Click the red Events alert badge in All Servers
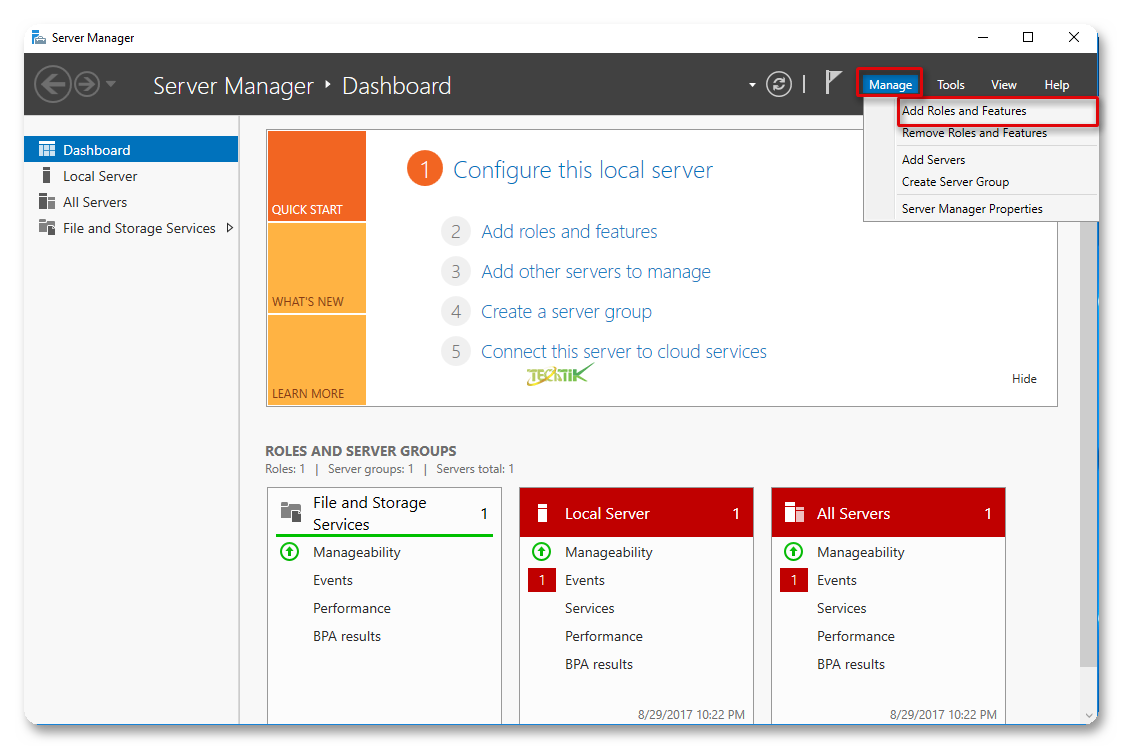1123x749 pixels. pyautogui.click(x=793, y=580)
